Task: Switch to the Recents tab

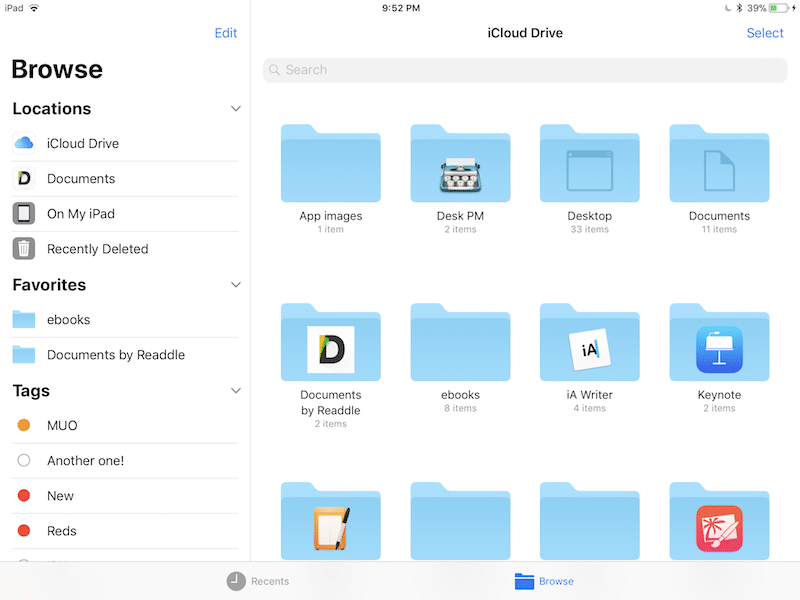Action: pyautogui.click(x=258, y=581)
